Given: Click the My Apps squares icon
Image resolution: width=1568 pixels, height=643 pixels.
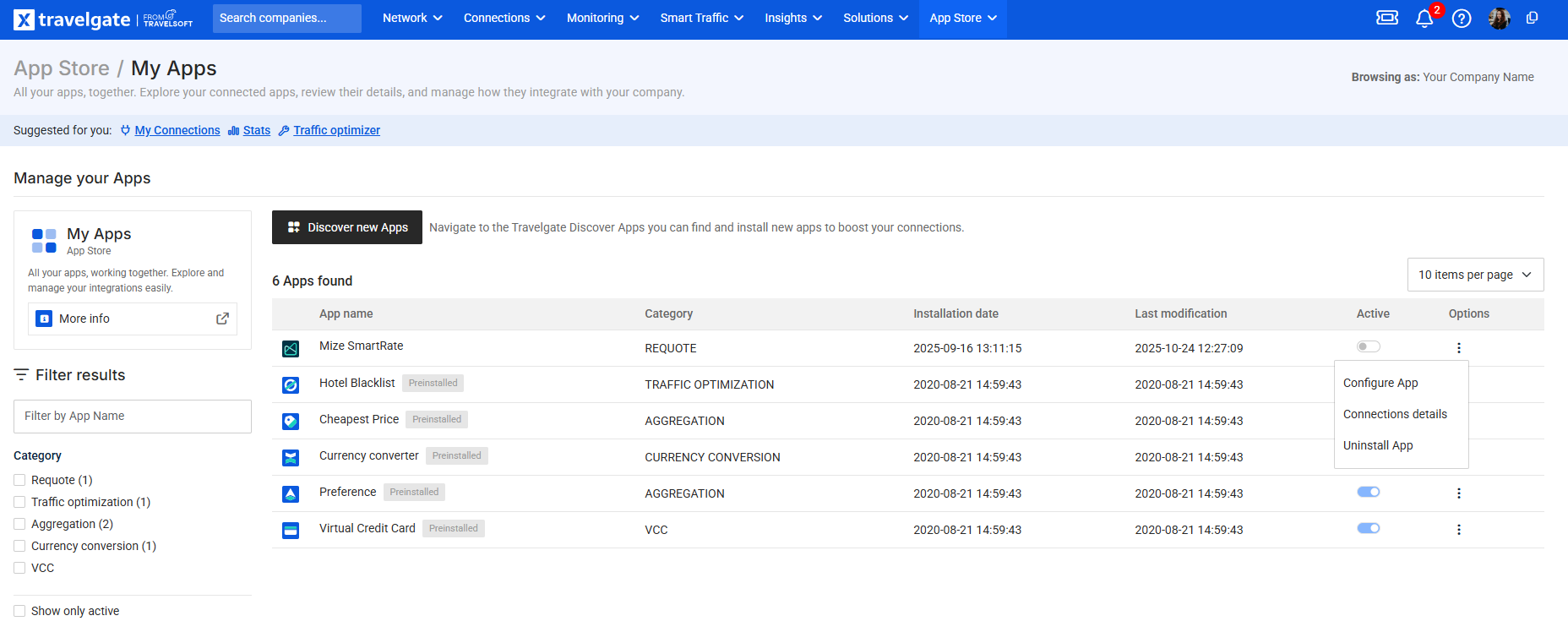Looking at the screenshot, I should pos(44,241).
